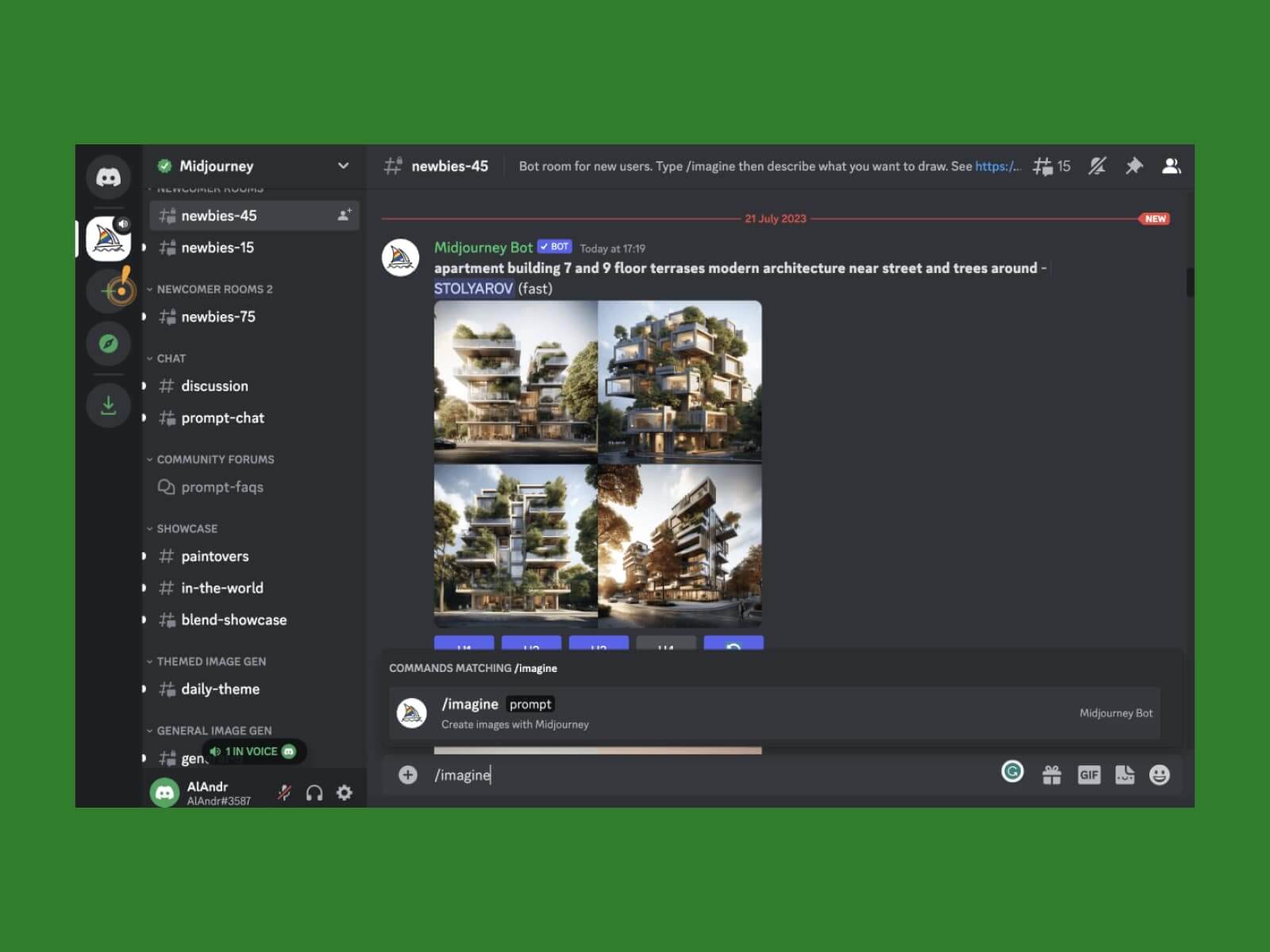Click the chat scrollbar thumb
This screenshot has width=1270, height=952.
1190,282
